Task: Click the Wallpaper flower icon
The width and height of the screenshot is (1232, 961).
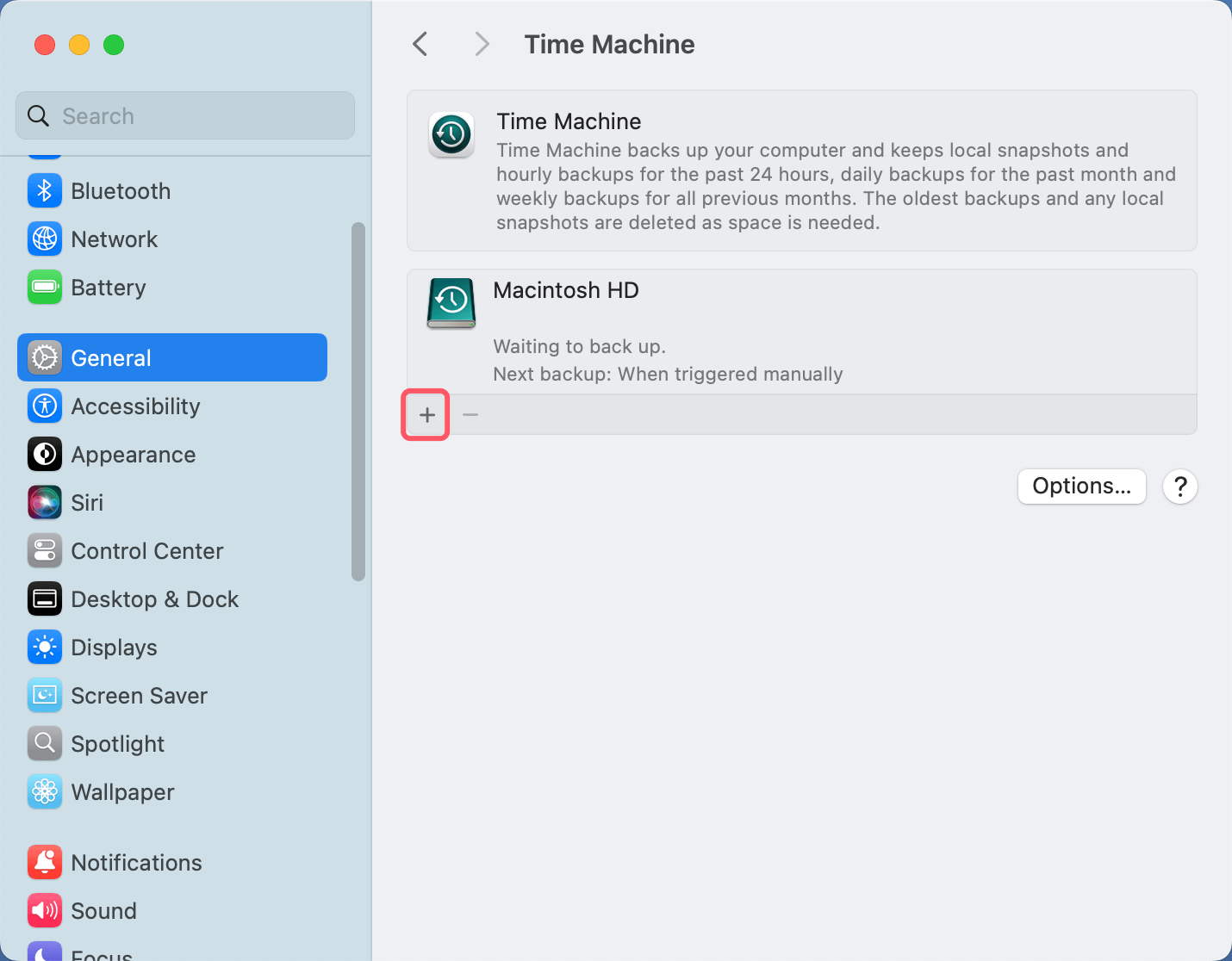Action: [x=45, y=792]
